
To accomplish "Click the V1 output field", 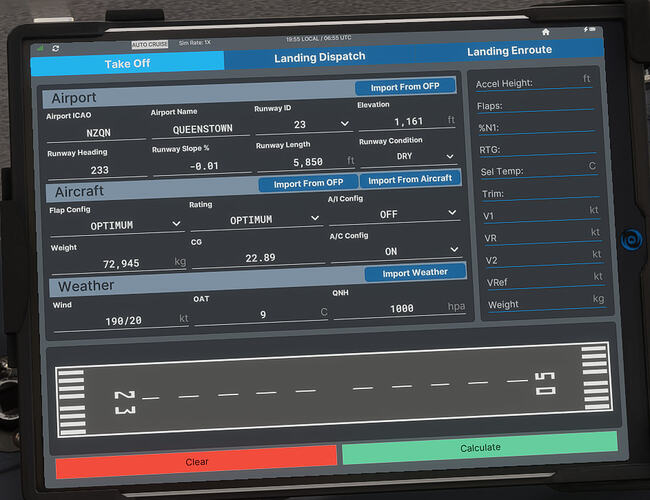I will pyautogui.click(x=542, y=215).
